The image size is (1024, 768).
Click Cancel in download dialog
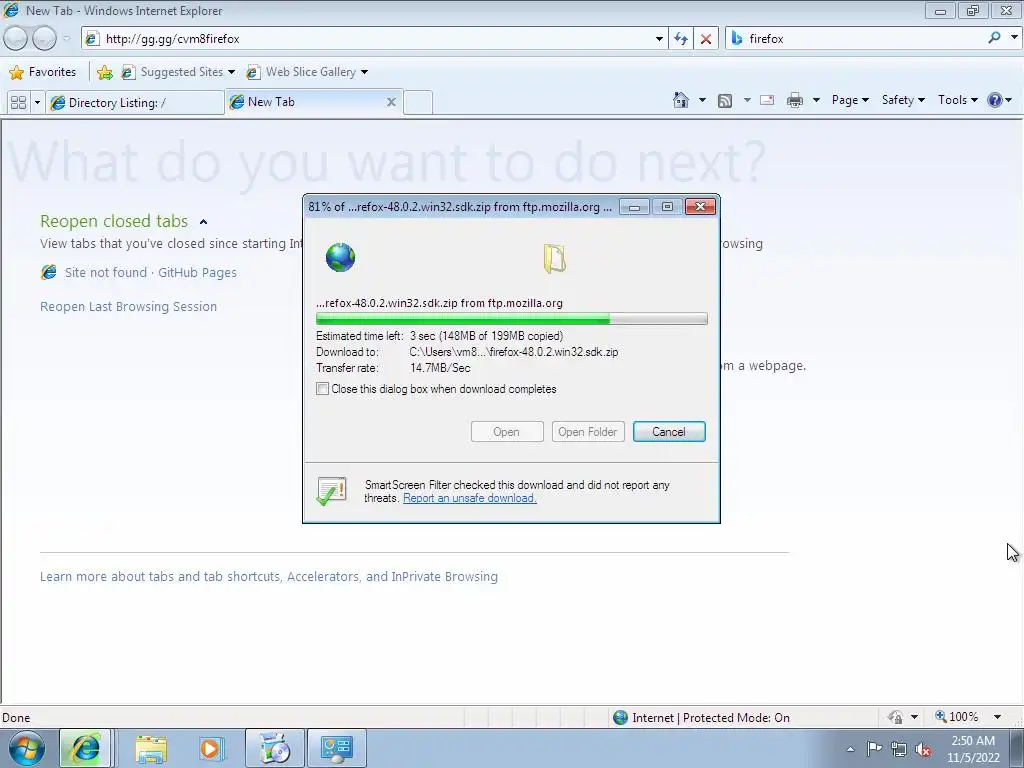tap(669, 432)
